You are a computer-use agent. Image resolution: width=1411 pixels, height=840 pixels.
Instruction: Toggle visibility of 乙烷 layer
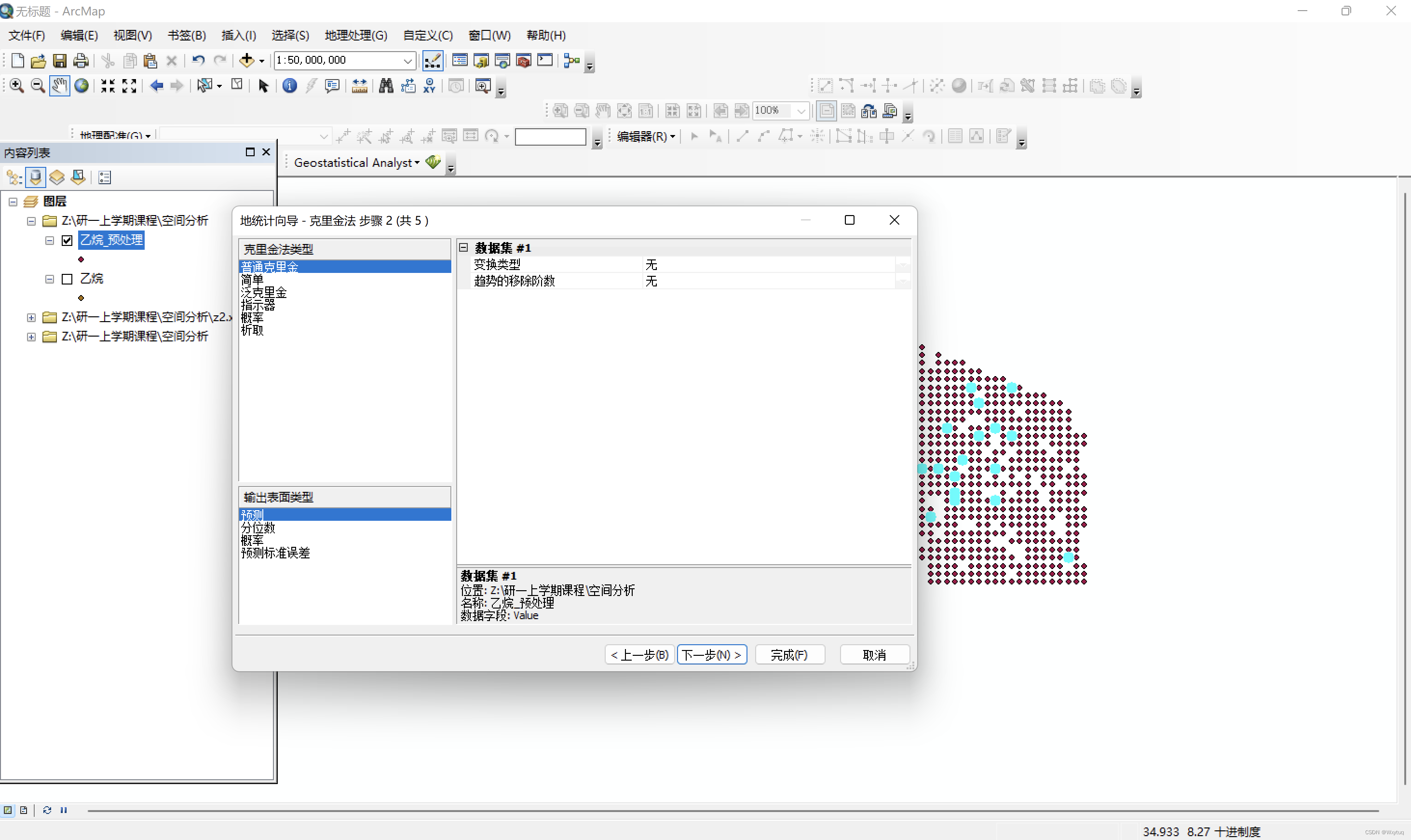point(67,279)
